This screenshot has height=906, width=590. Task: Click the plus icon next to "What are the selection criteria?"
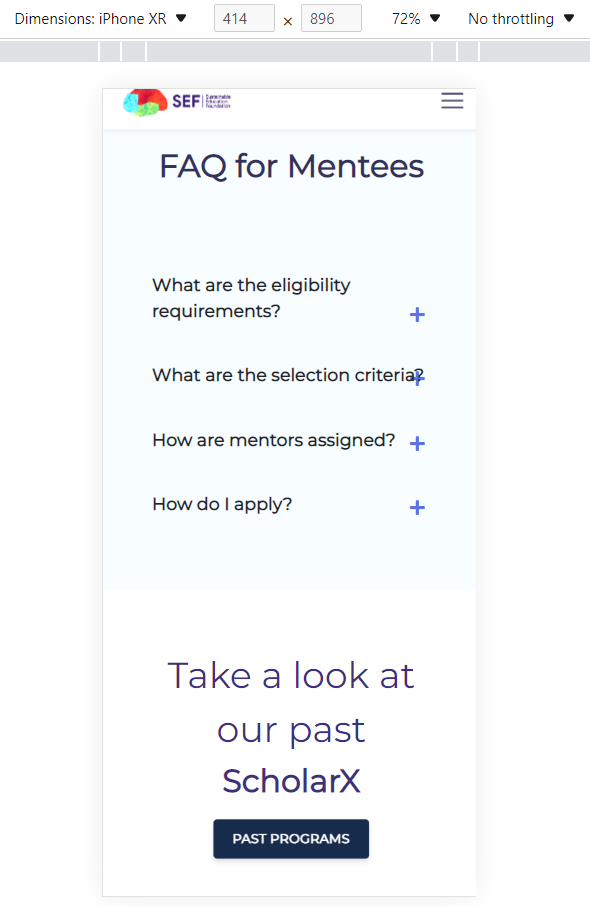[417, 376]
